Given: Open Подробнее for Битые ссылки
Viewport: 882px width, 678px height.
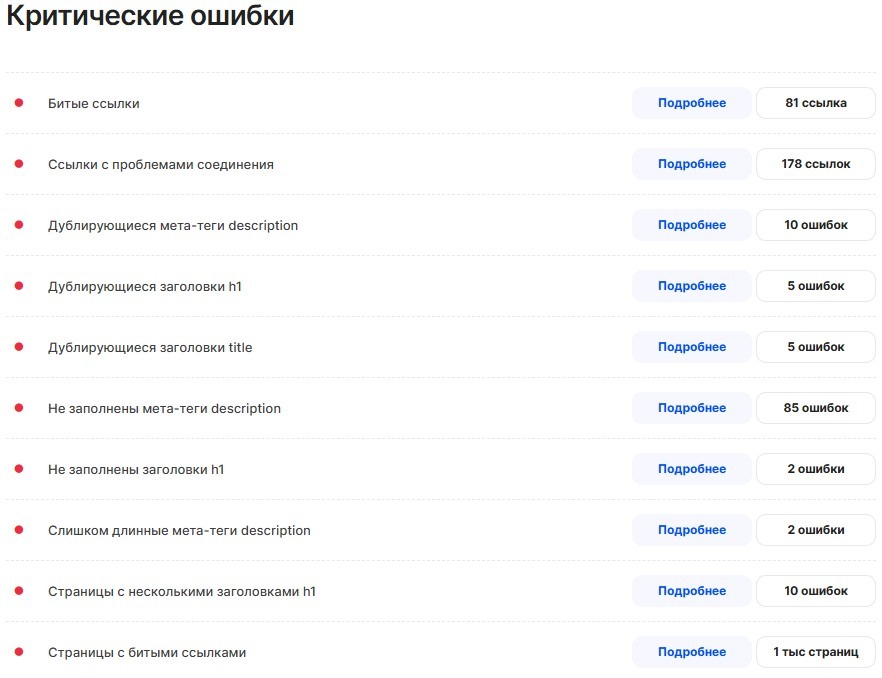Looking at the screenshot, I should coord(691,103).
